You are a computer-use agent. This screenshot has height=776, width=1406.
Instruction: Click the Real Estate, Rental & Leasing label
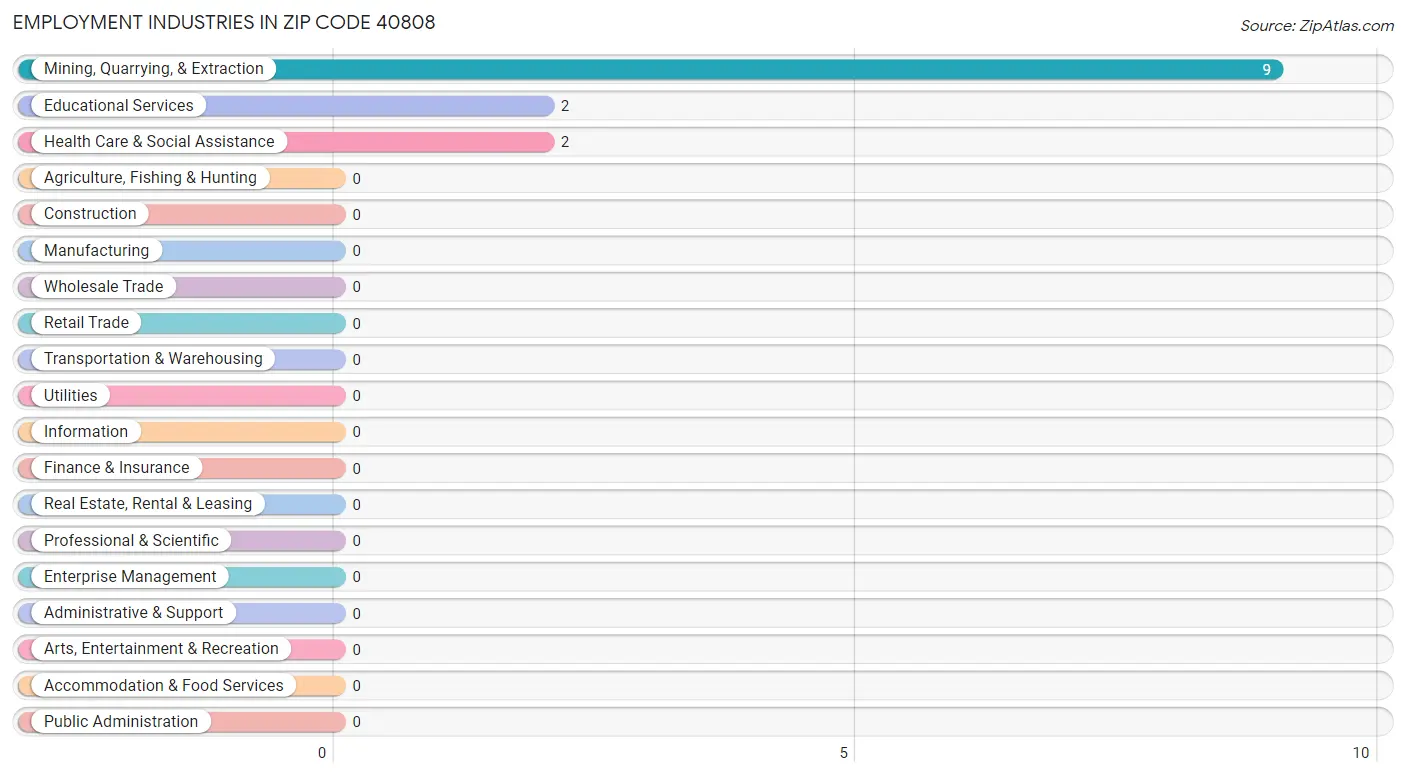pos(148,504)
